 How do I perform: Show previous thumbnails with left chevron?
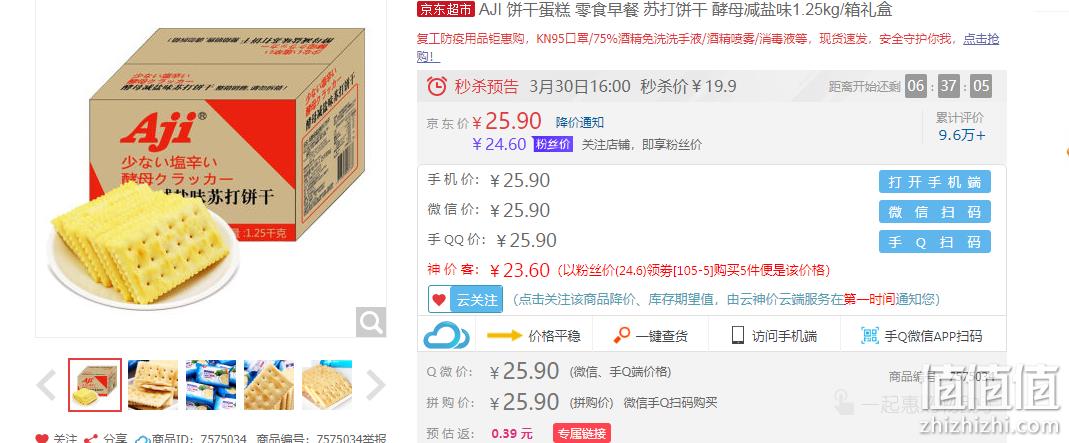pos(46,385)
